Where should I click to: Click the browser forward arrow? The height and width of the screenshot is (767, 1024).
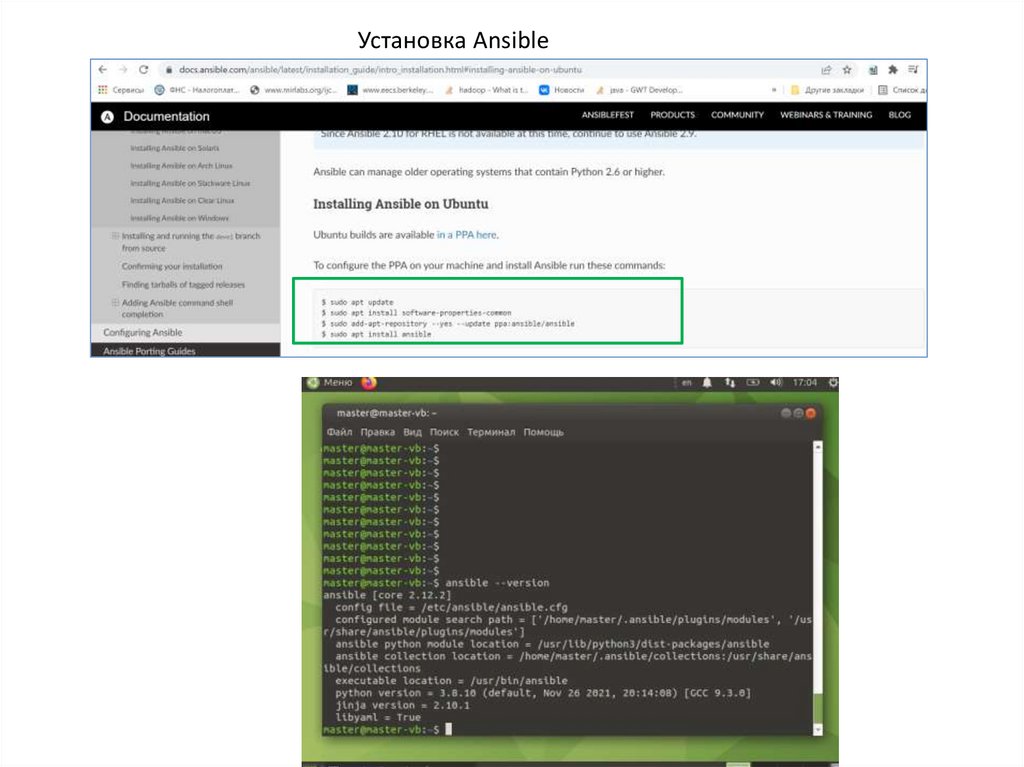point(123,69)
